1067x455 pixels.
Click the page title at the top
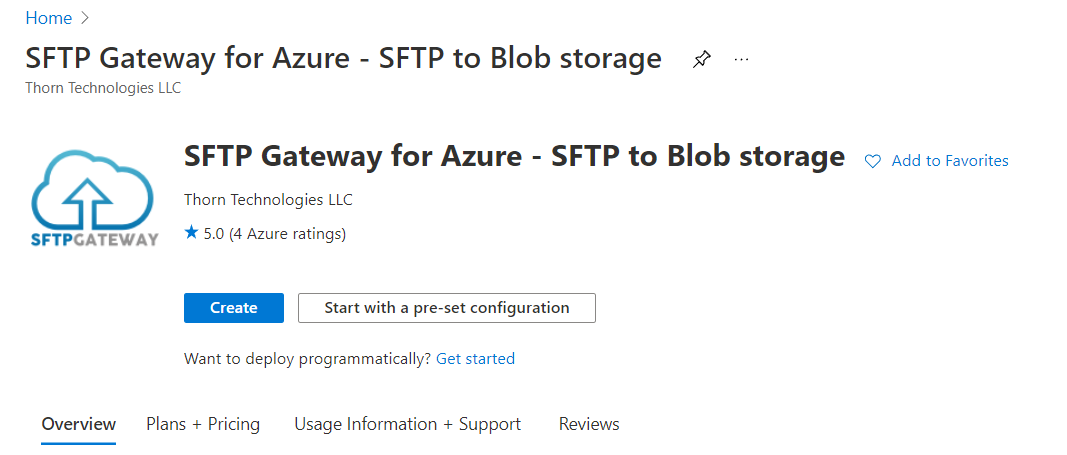343,58
